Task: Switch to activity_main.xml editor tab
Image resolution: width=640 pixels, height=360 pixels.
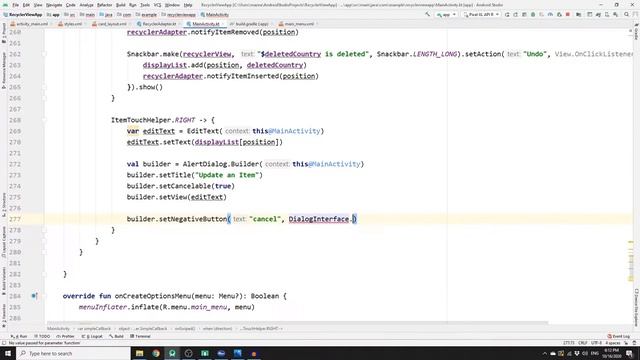Action: pyautogui.click(x=29, y=24)
